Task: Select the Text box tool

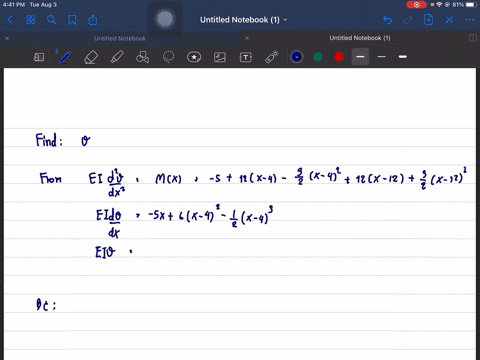Action: click(x=246, y=57)
